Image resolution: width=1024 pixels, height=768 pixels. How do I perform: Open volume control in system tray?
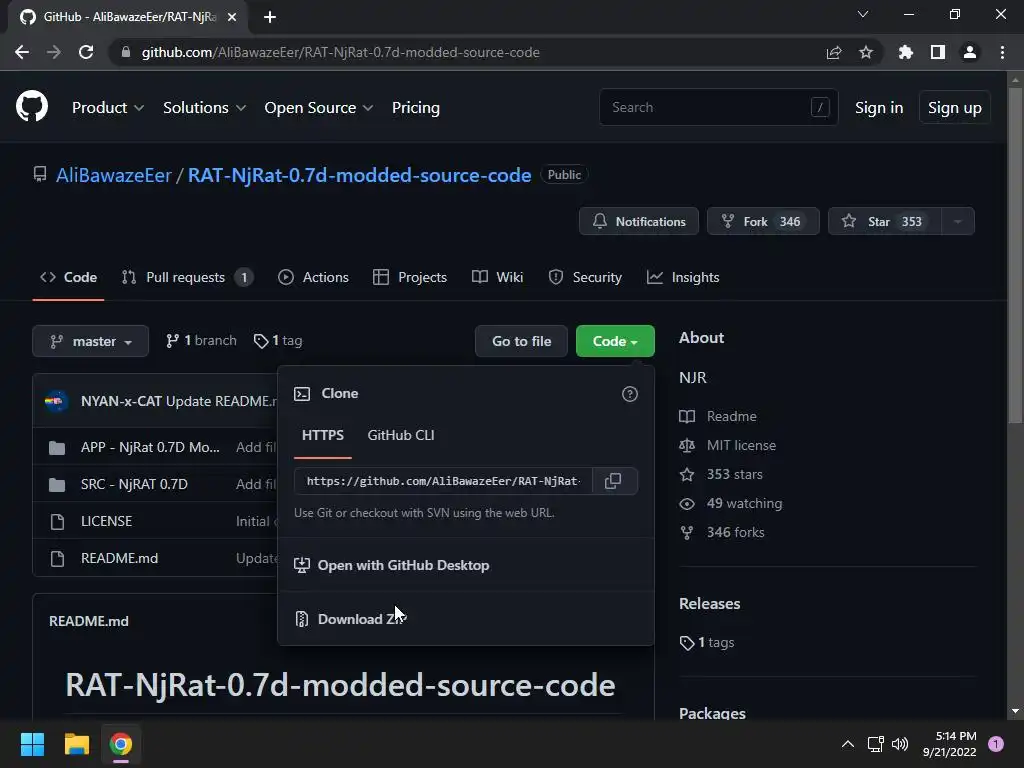point(900,744)
